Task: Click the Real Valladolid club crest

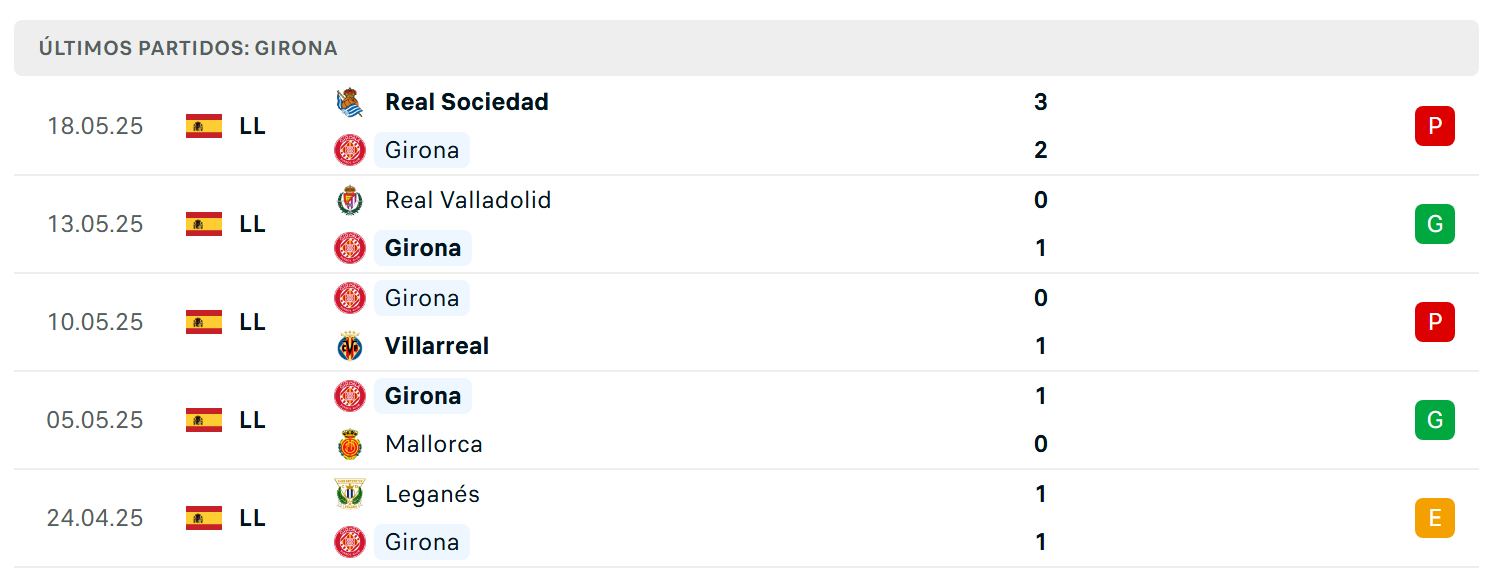Action: click(x=350, y=200)
